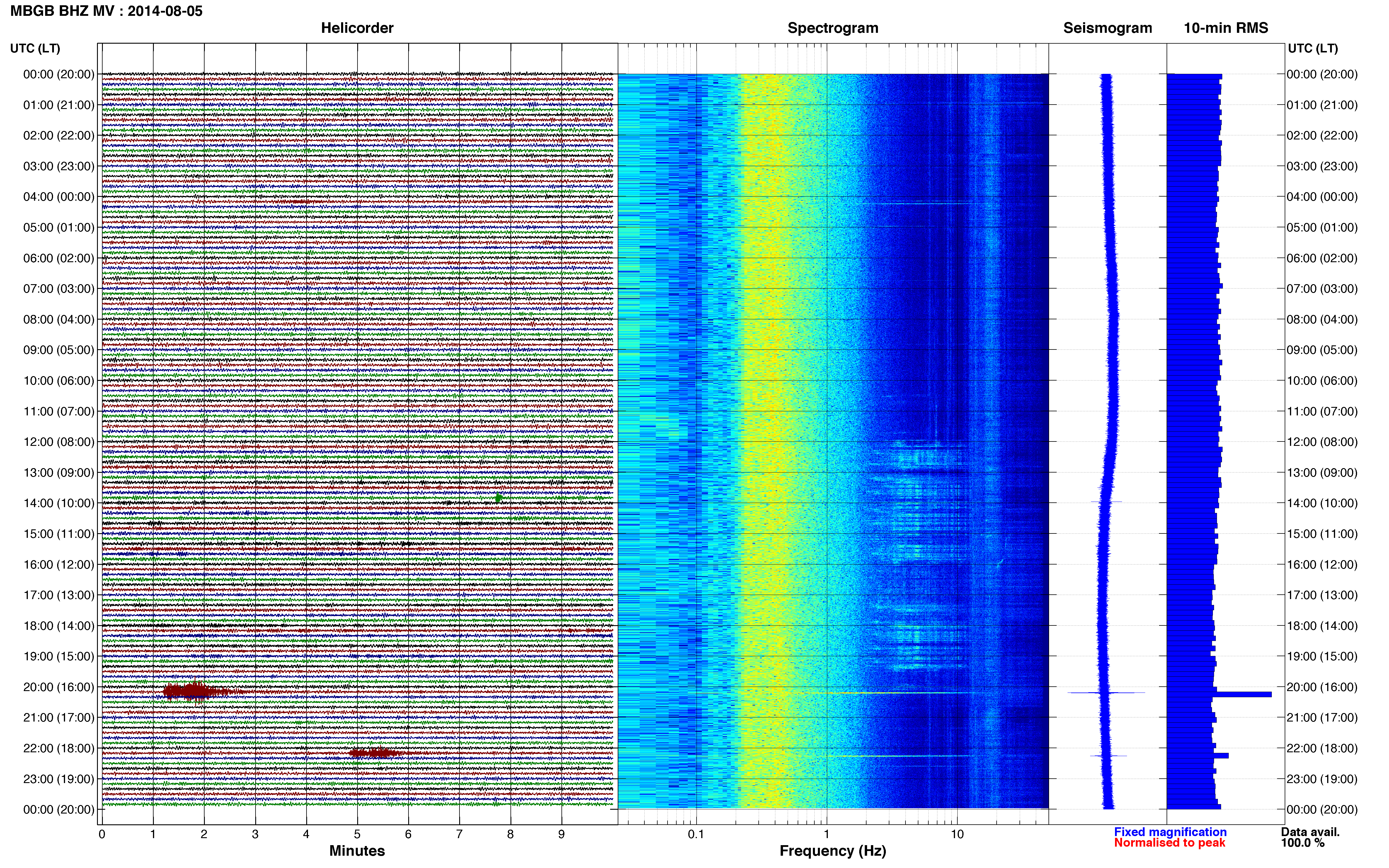Click the 01:00 (21:00) label beside Helicorder
Screen dimensions: 1389x868
click(59, 105)
